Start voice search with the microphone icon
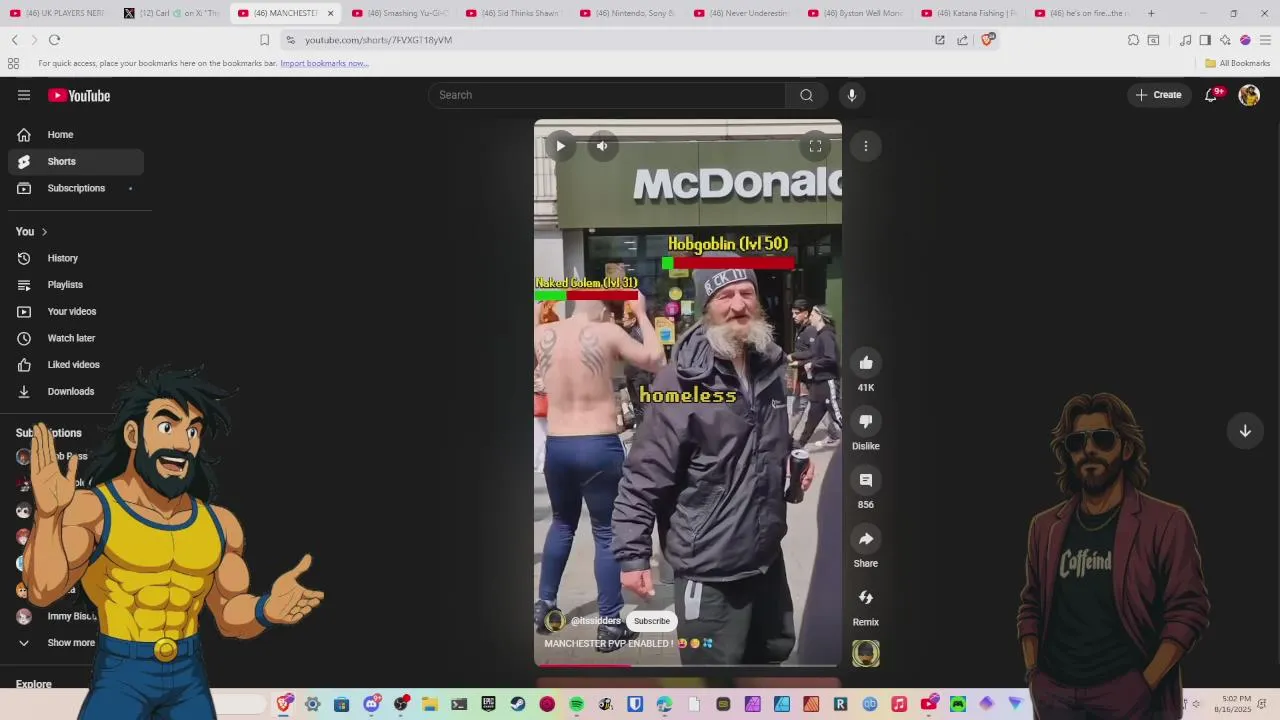Image resolution: width=1280 pixels, height=720 pixels. pyautogui.click(x=852, y=95)
